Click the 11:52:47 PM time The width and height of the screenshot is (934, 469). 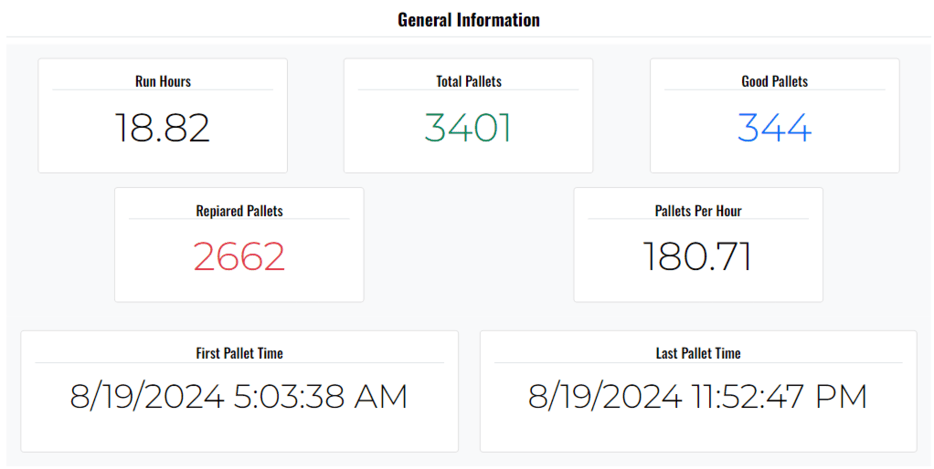[780, 397]
